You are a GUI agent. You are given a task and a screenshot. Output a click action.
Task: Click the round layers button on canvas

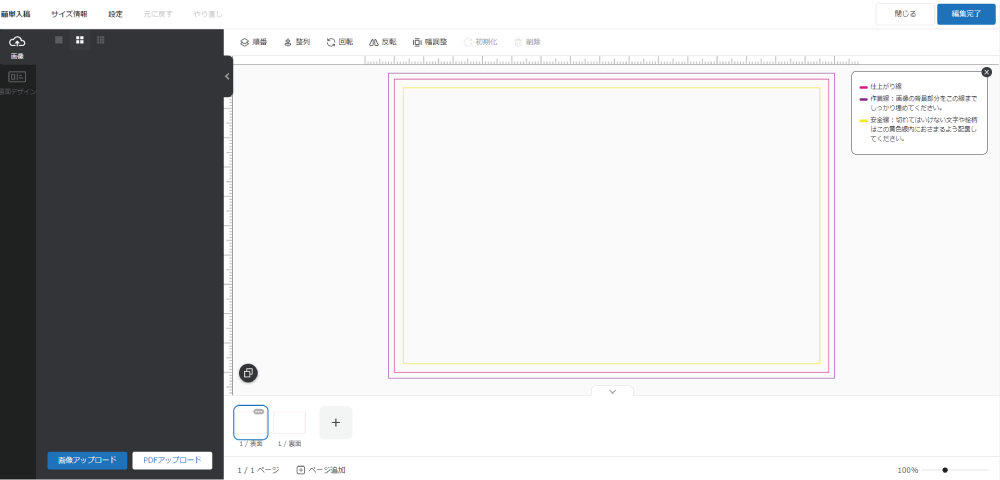click(x=248, y=373)
